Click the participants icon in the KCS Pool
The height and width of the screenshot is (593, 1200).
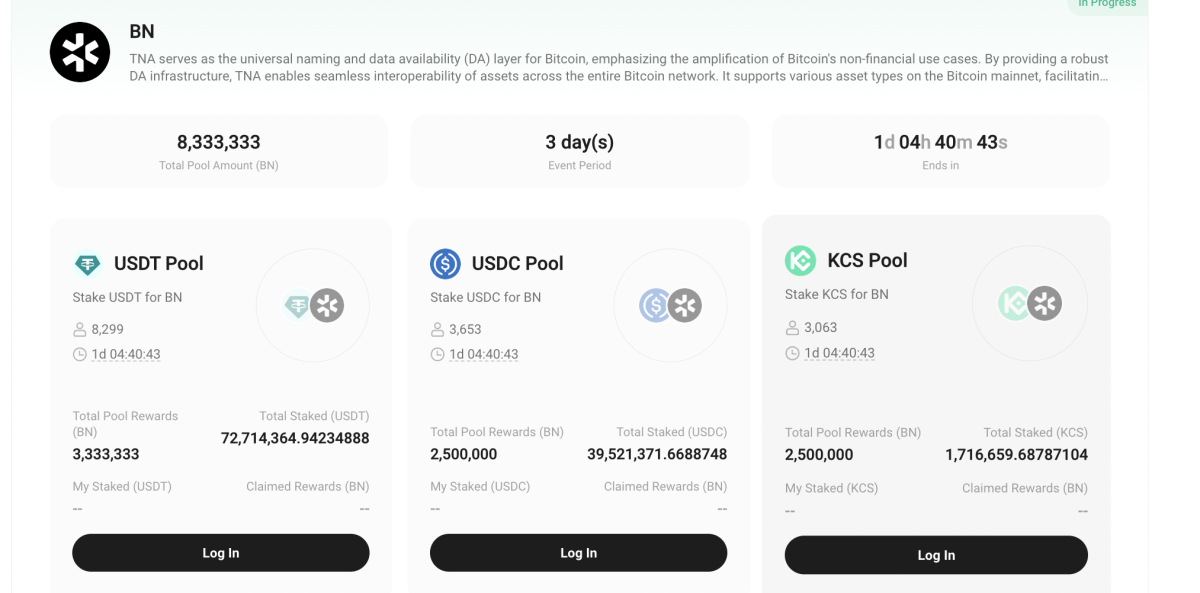pyautogui.click(x=791, y=327)
